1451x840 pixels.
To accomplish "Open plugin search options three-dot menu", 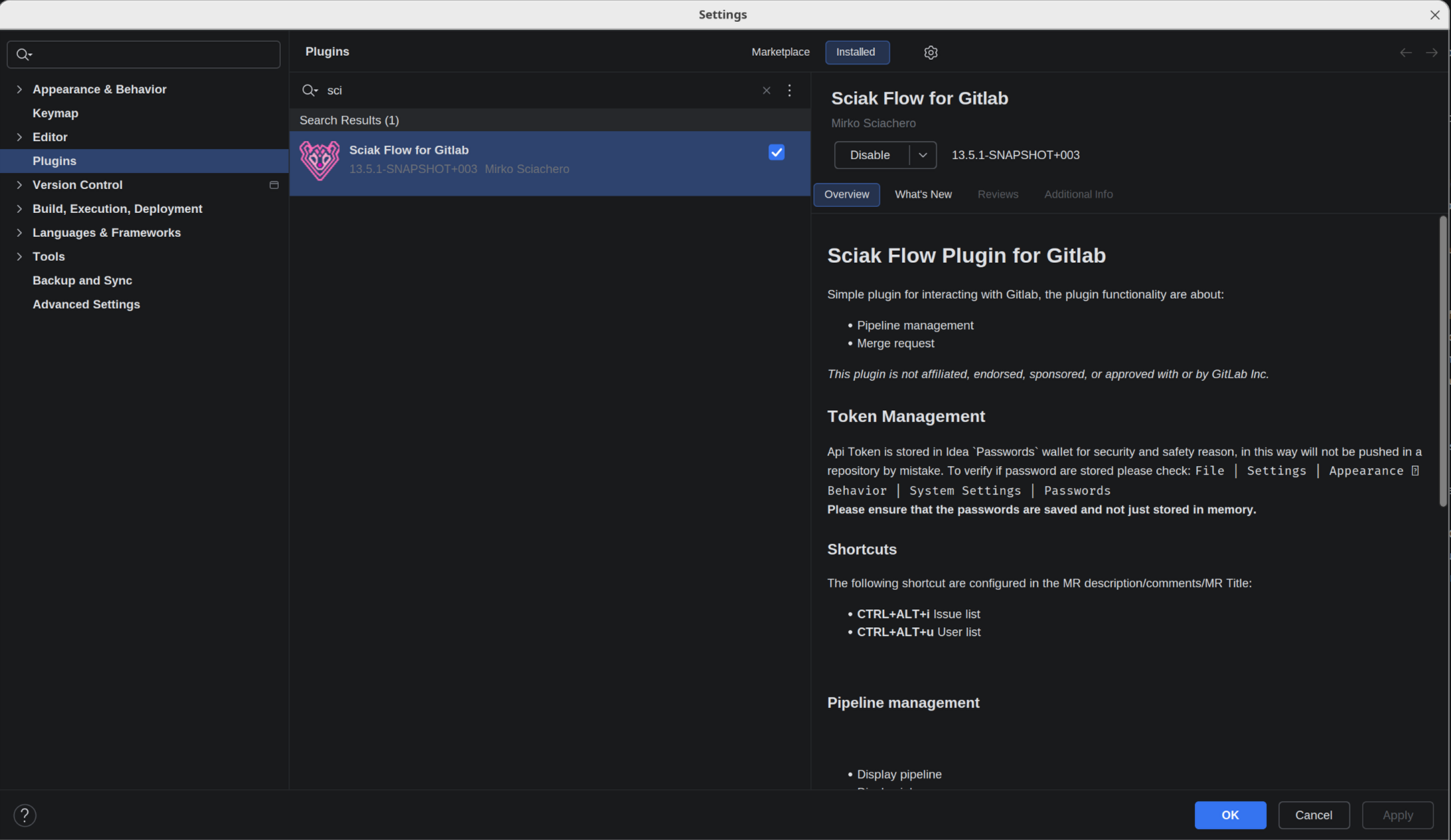I will [789, 90].
